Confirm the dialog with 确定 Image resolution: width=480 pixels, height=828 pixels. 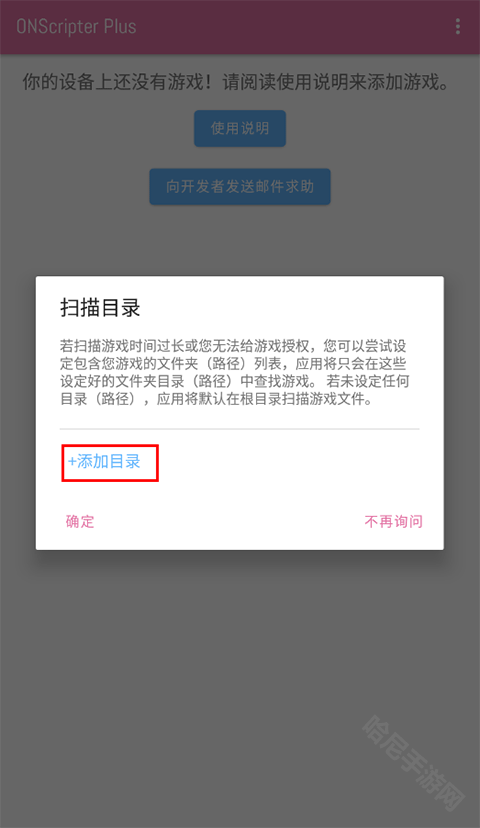[x=80, y=522]
